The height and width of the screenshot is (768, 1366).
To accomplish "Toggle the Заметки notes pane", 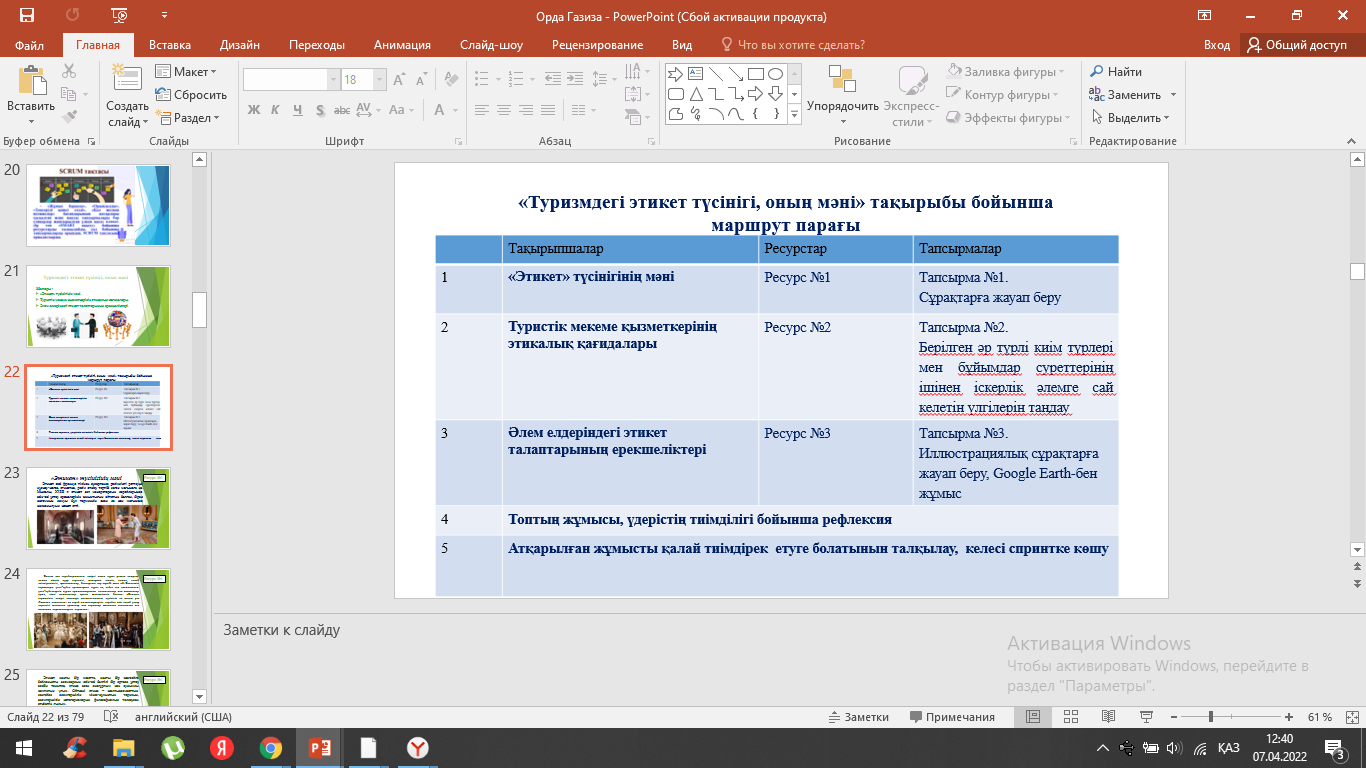I will coord(857,717).
